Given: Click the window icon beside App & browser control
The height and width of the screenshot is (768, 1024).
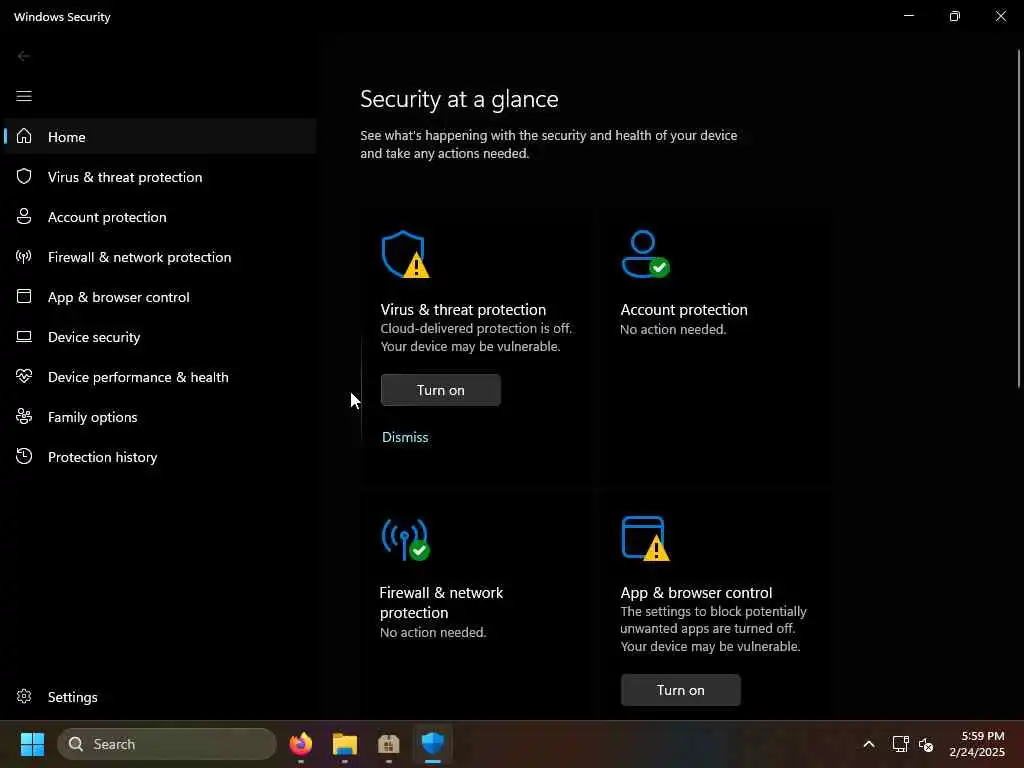Looking at the screenshot, I should pos(24,296).
